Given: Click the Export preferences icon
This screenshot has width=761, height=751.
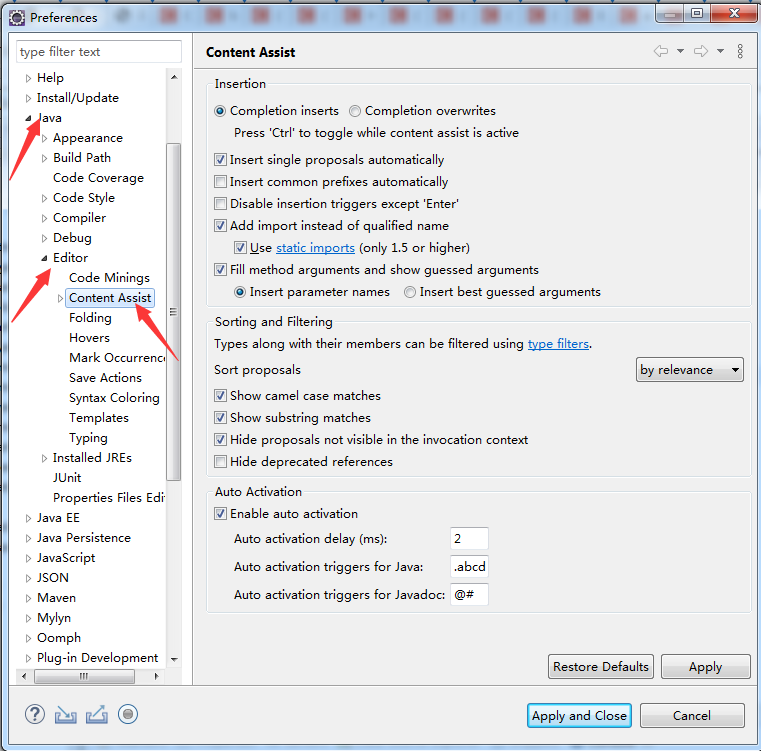Looking at the screenshot, I should pos(97,714).
